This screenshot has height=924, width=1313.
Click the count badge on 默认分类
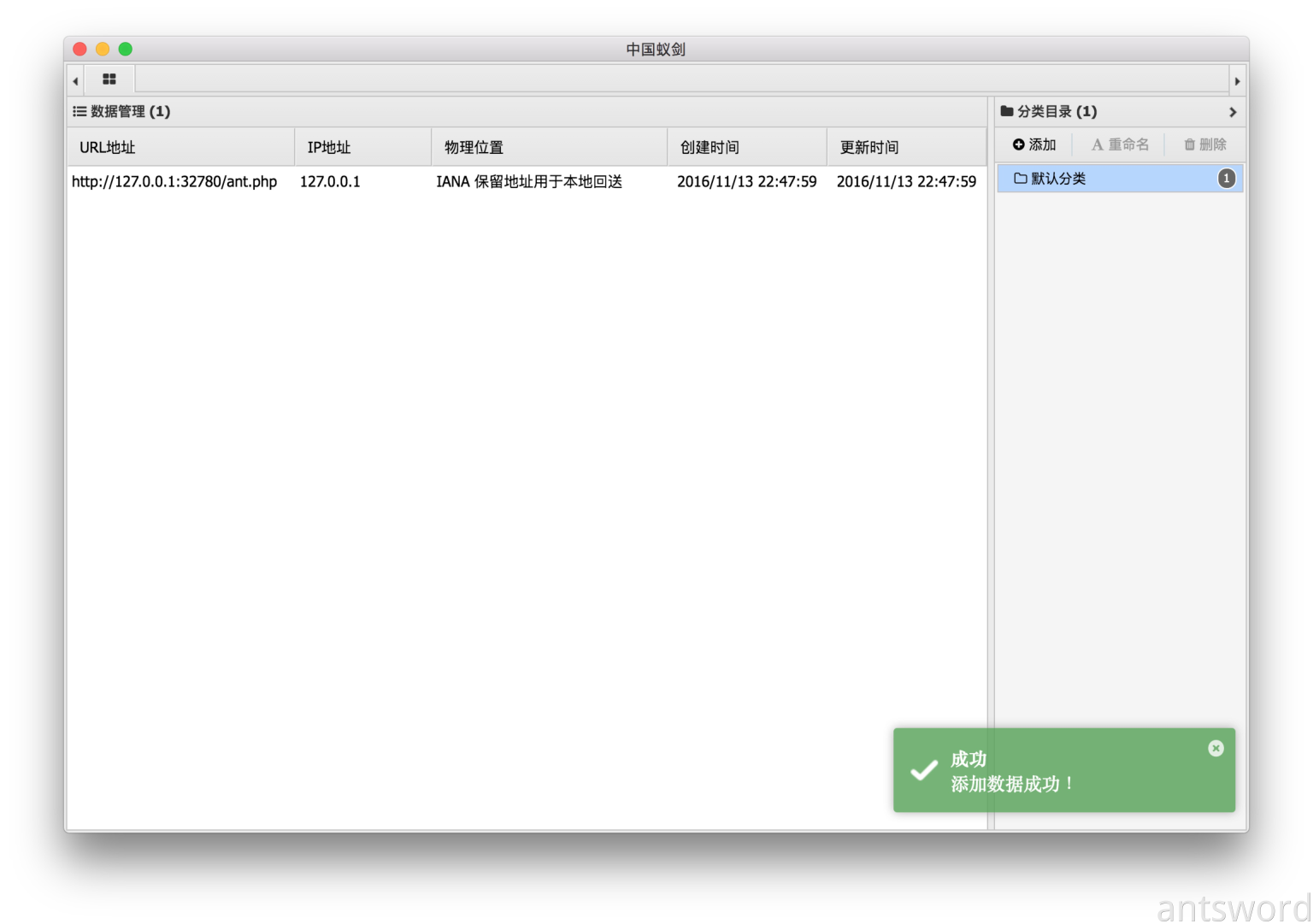pyautogui.click(x=1226, y=179)
